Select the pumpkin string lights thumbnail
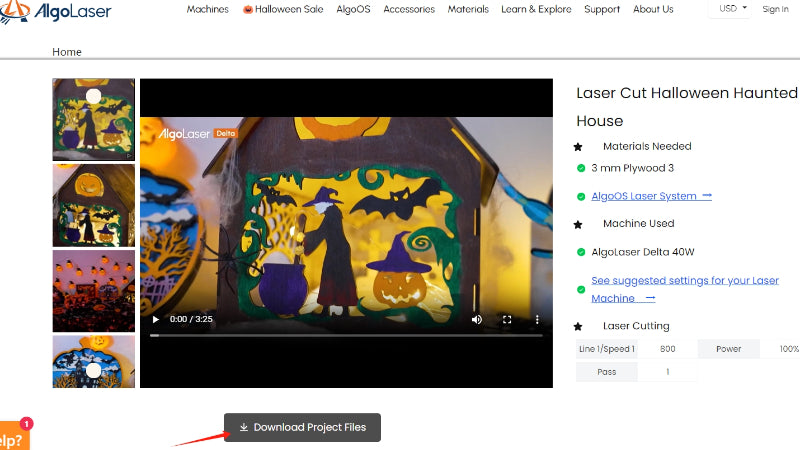Image resolution: width=800 pixels, height=450 pixels. tap(93, 291)
